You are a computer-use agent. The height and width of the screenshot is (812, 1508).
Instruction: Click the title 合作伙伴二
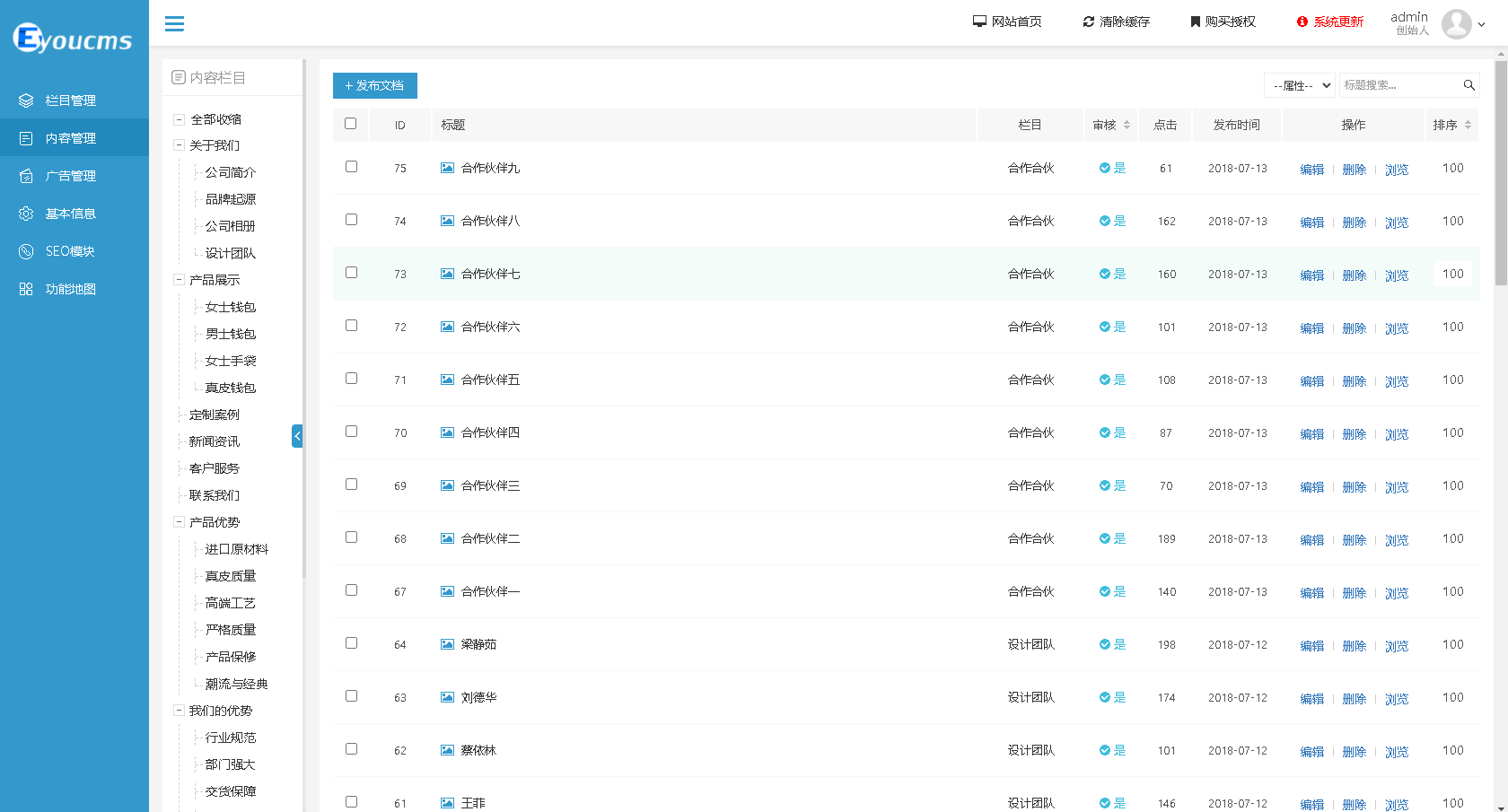click(x=490, y=538)
